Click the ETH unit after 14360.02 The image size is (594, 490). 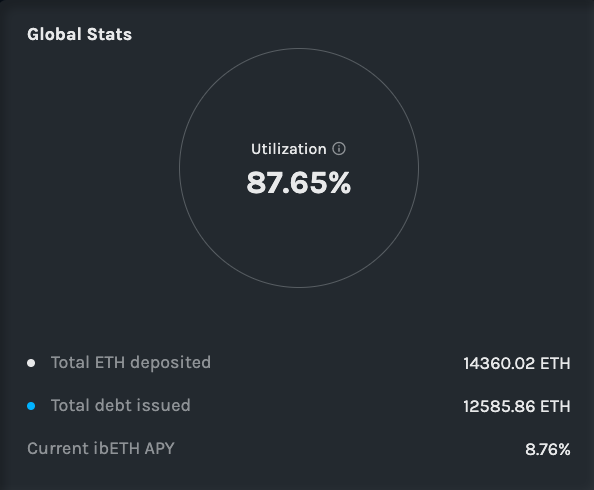pyautogui.click(x=555, y=363)
